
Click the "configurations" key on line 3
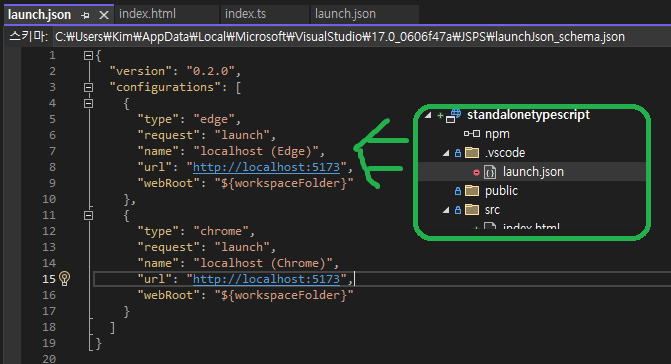click(x=165, y=87)
